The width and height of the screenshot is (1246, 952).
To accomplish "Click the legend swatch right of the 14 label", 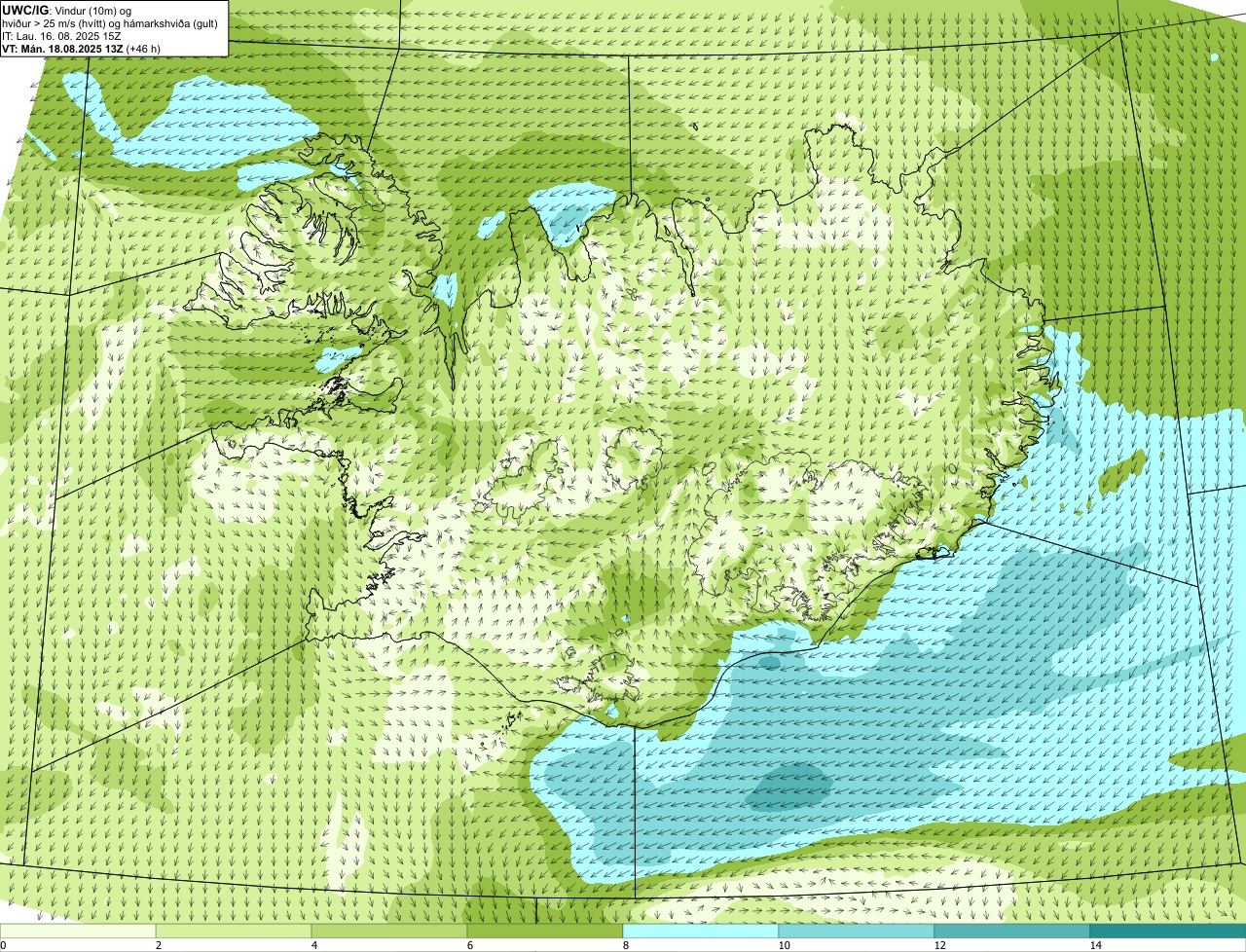I will tap(1168, 931).
